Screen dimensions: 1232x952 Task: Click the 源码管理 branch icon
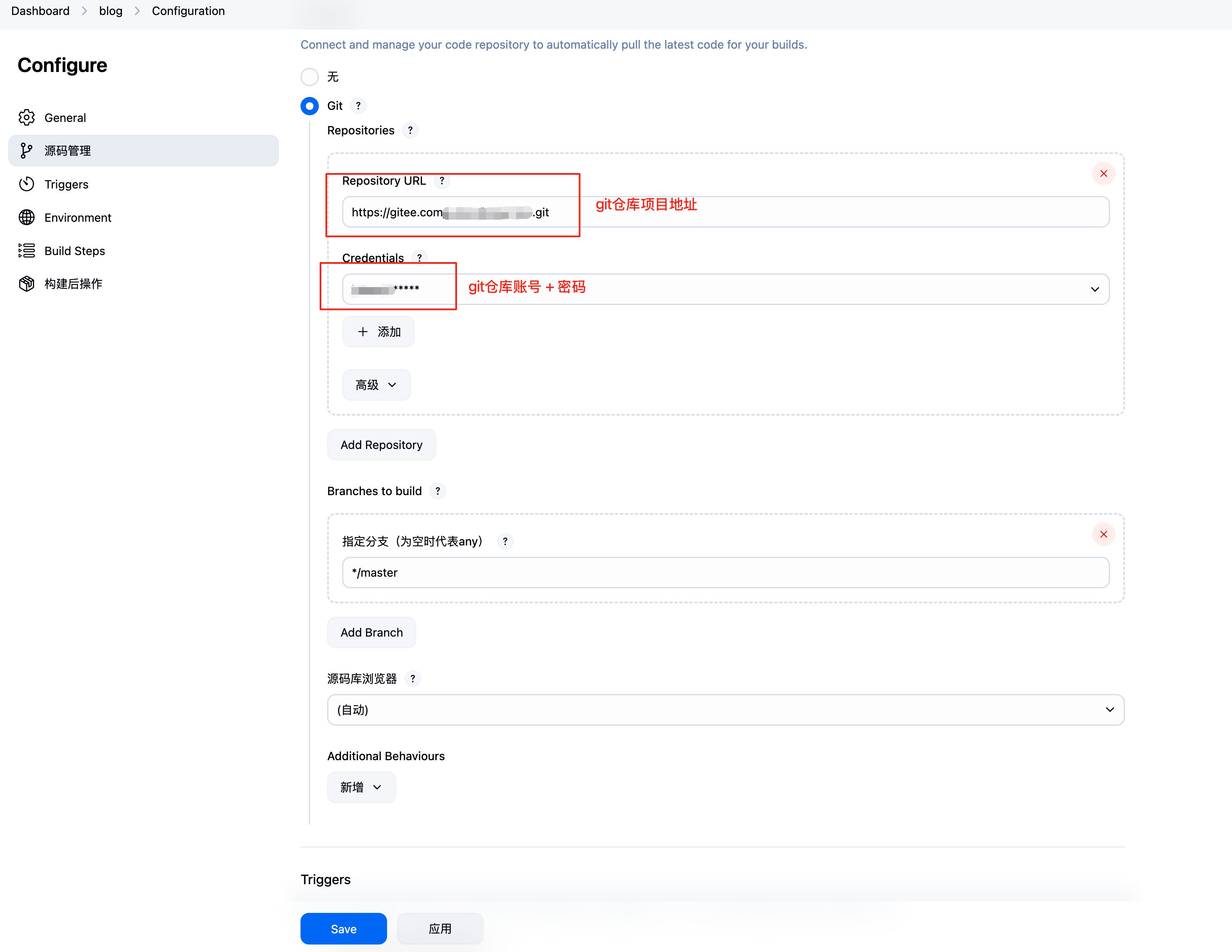click(27, 151)
